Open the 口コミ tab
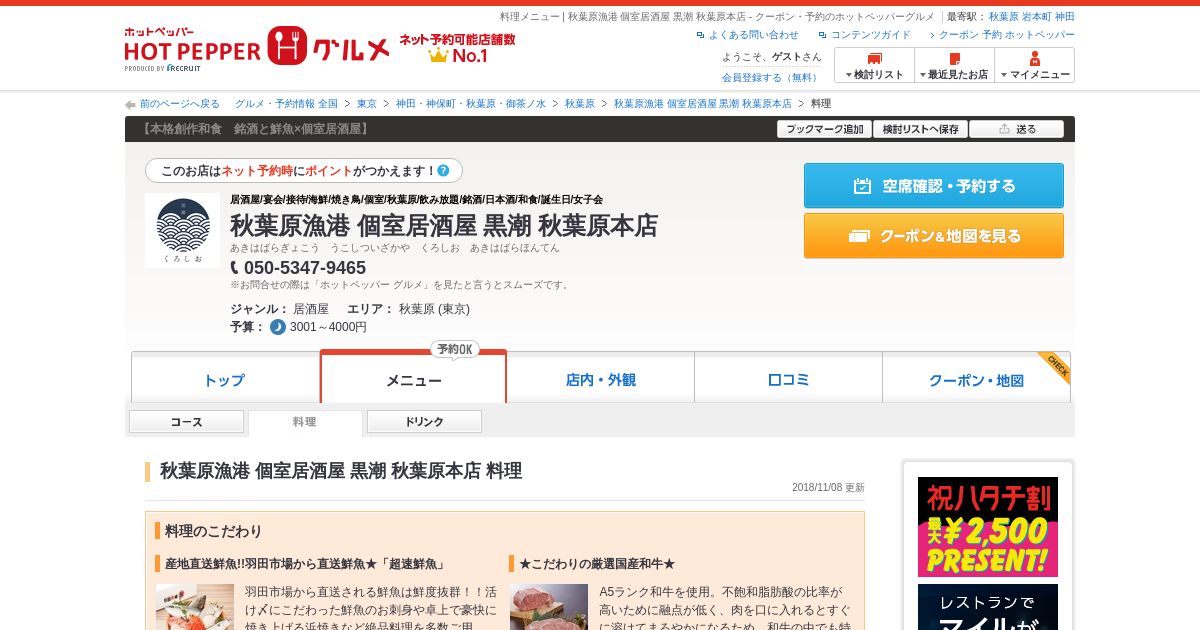 click(788, 379)
